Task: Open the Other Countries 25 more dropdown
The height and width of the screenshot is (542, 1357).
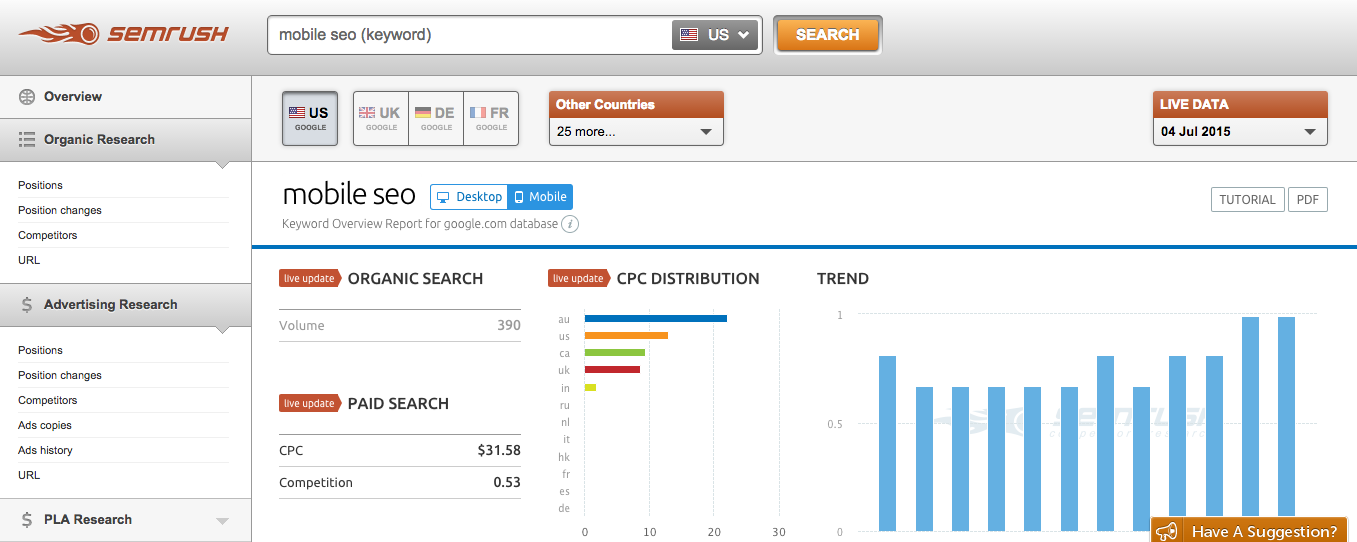Action: coord(636,131)
